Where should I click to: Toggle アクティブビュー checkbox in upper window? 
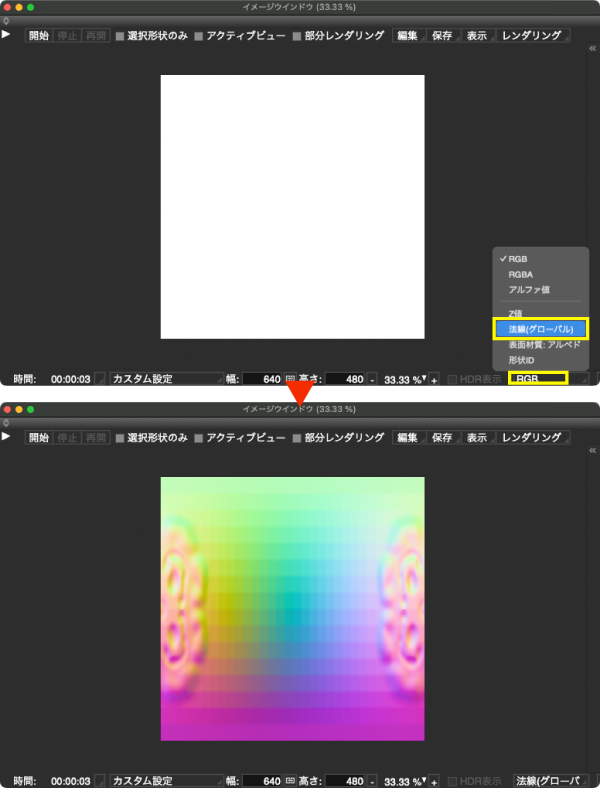pos(198,36)
